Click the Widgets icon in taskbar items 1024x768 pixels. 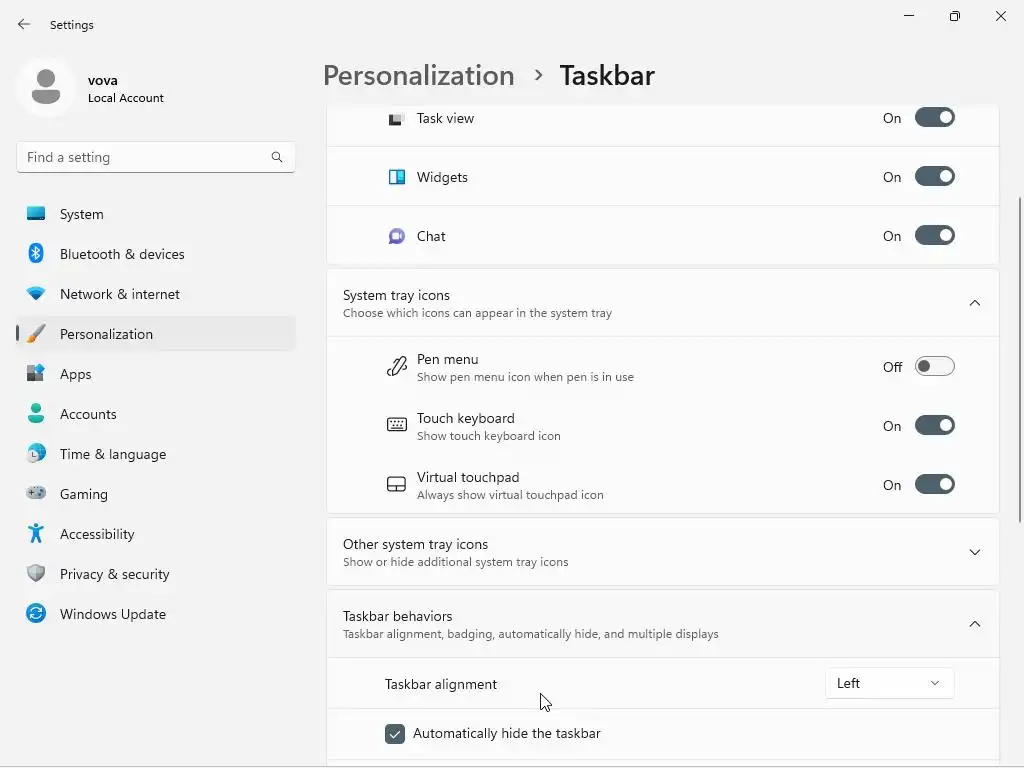point(397,177)
